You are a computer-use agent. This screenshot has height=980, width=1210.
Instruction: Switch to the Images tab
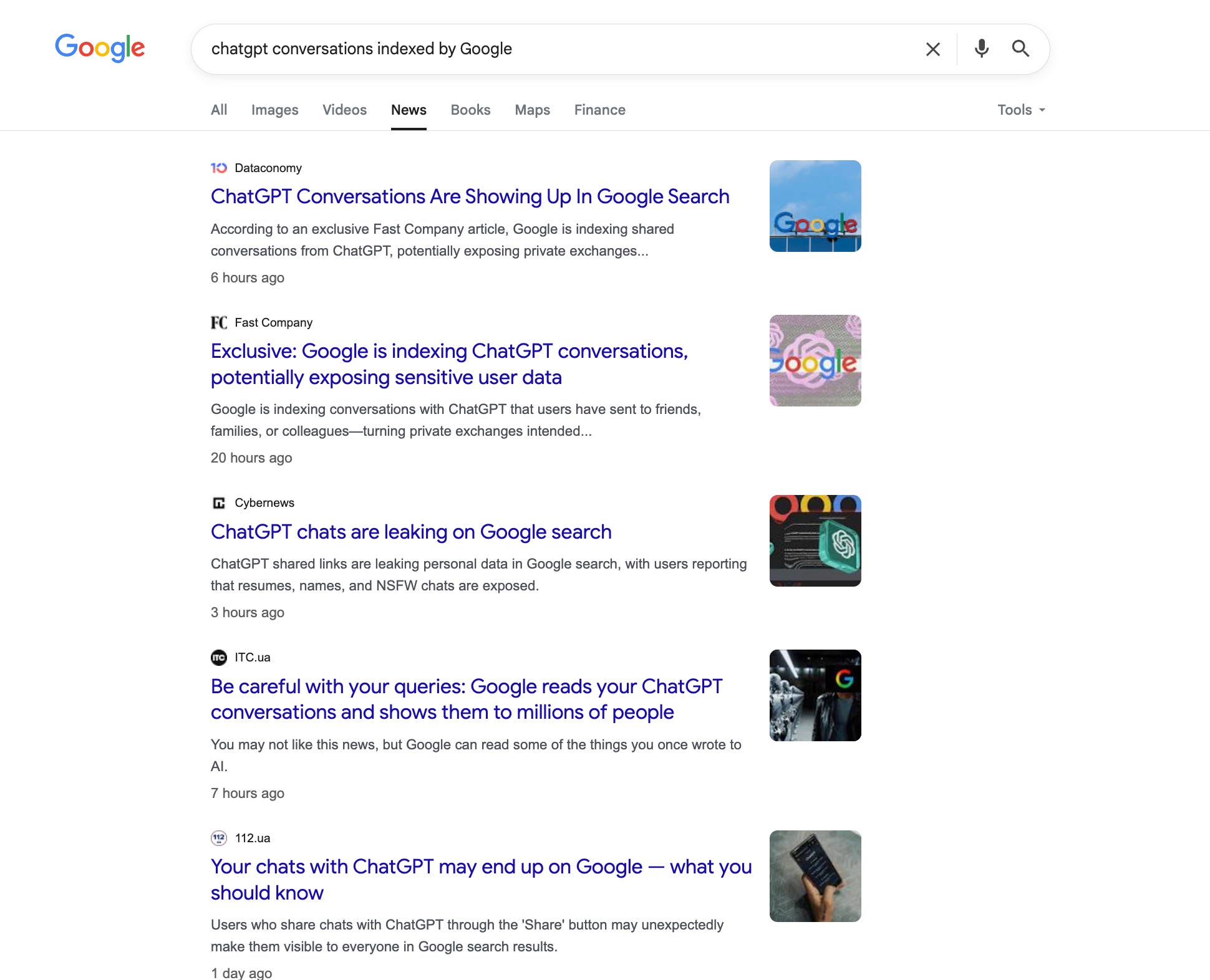(274, 110)
